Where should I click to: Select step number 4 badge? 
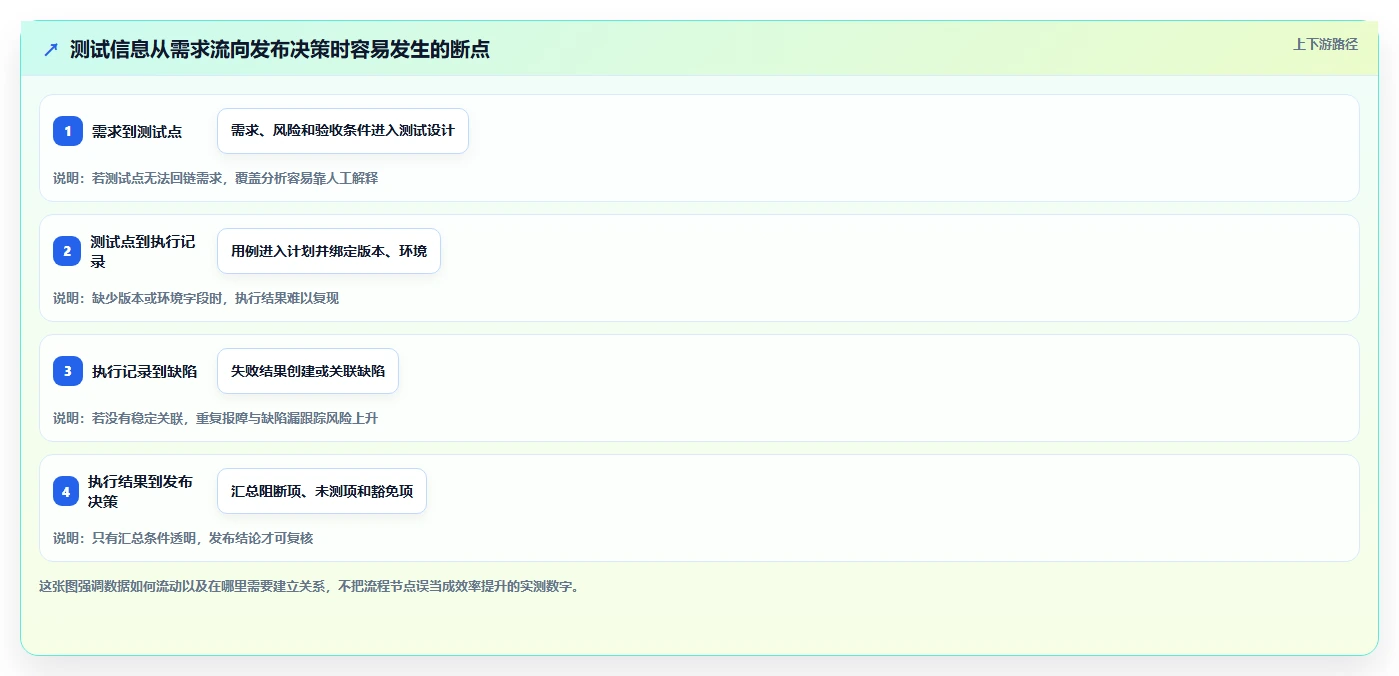click(68, 491)
